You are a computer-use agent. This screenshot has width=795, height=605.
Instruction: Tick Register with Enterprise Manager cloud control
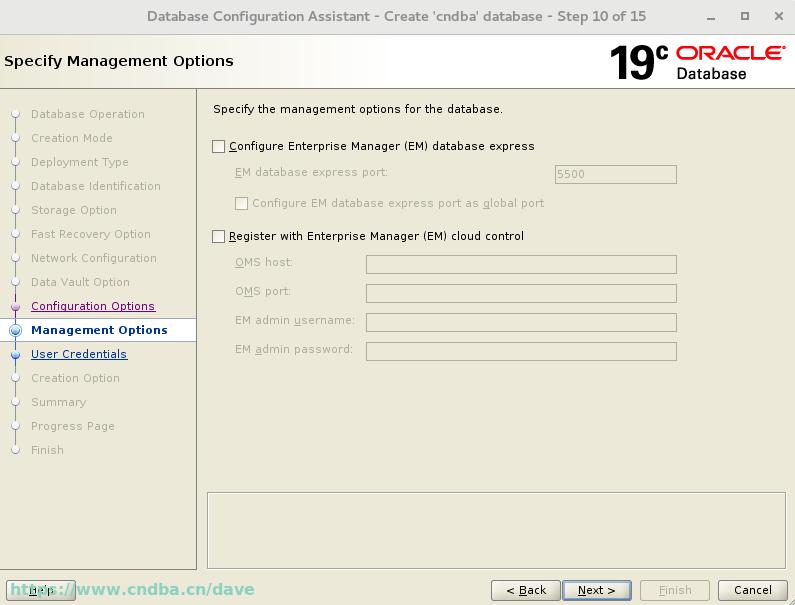point(219,236)
